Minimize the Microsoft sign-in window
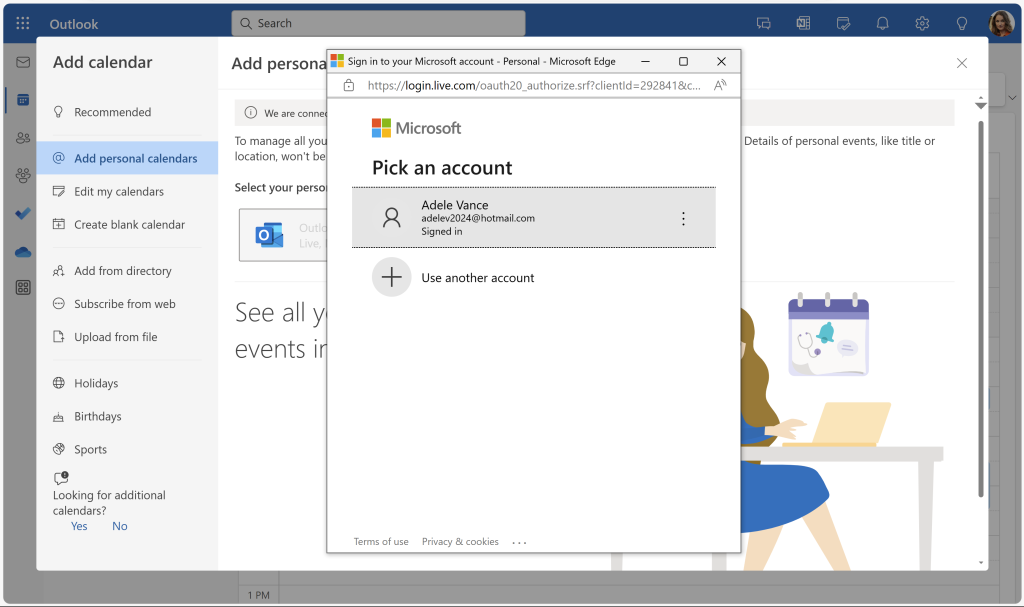The height and width of the screenshot is (607, 1024). point(645,61)
